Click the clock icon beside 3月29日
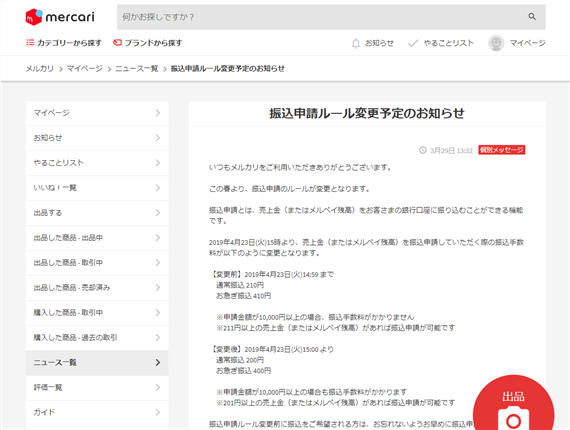Viewport: 570px width, 430px height. (422, 150)
